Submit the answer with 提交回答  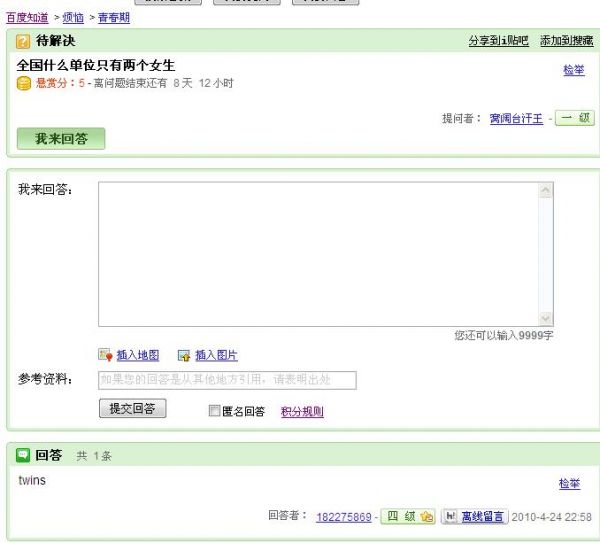coord(133,409)
